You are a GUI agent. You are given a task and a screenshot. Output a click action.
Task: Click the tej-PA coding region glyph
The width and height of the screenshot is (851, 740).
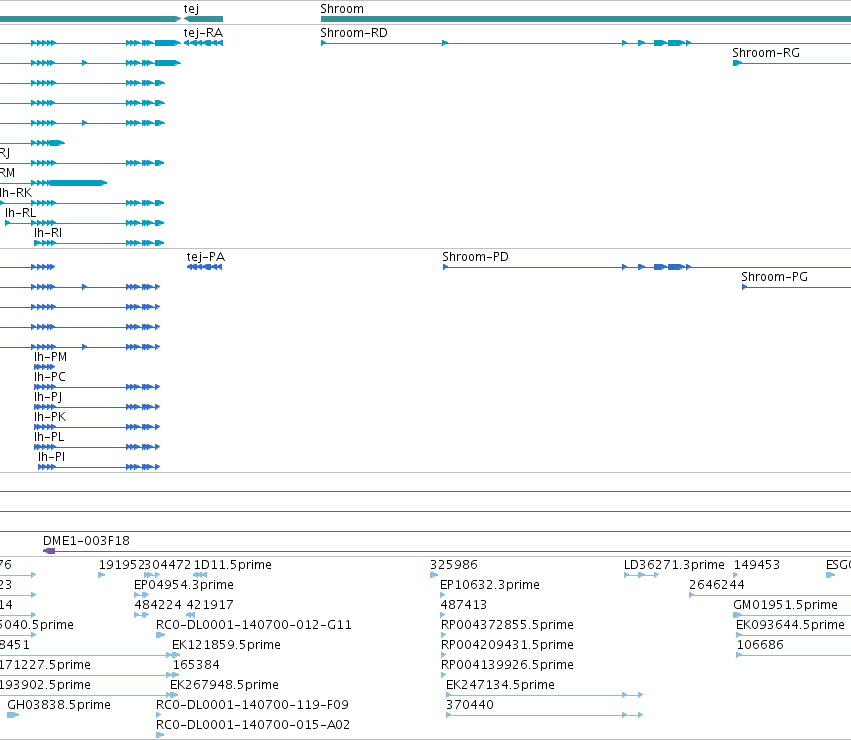pos(205,267)
